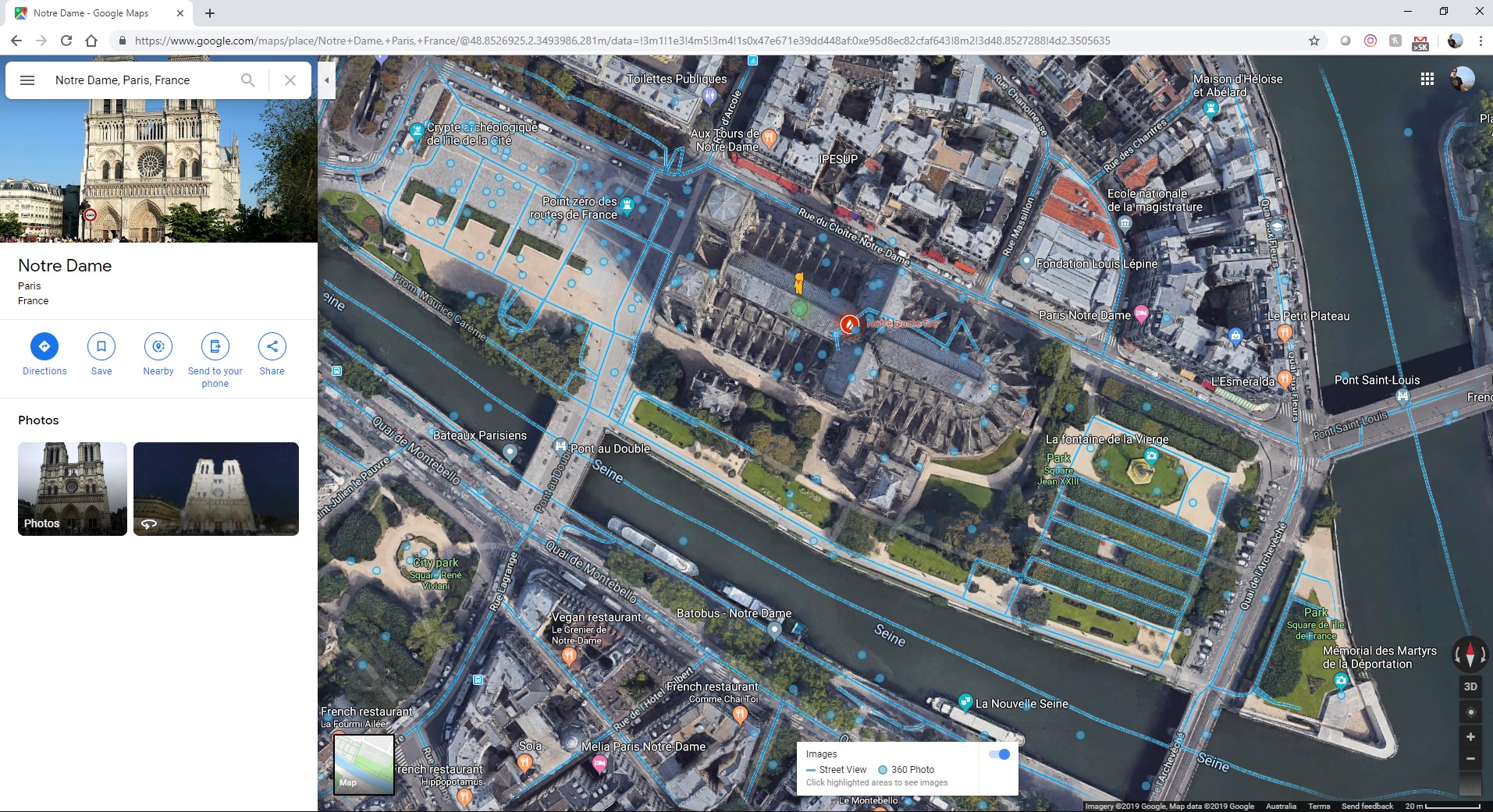Clear the search with the X button
The width and height of the screenshot is (1493, 812).
click(290, 80)
